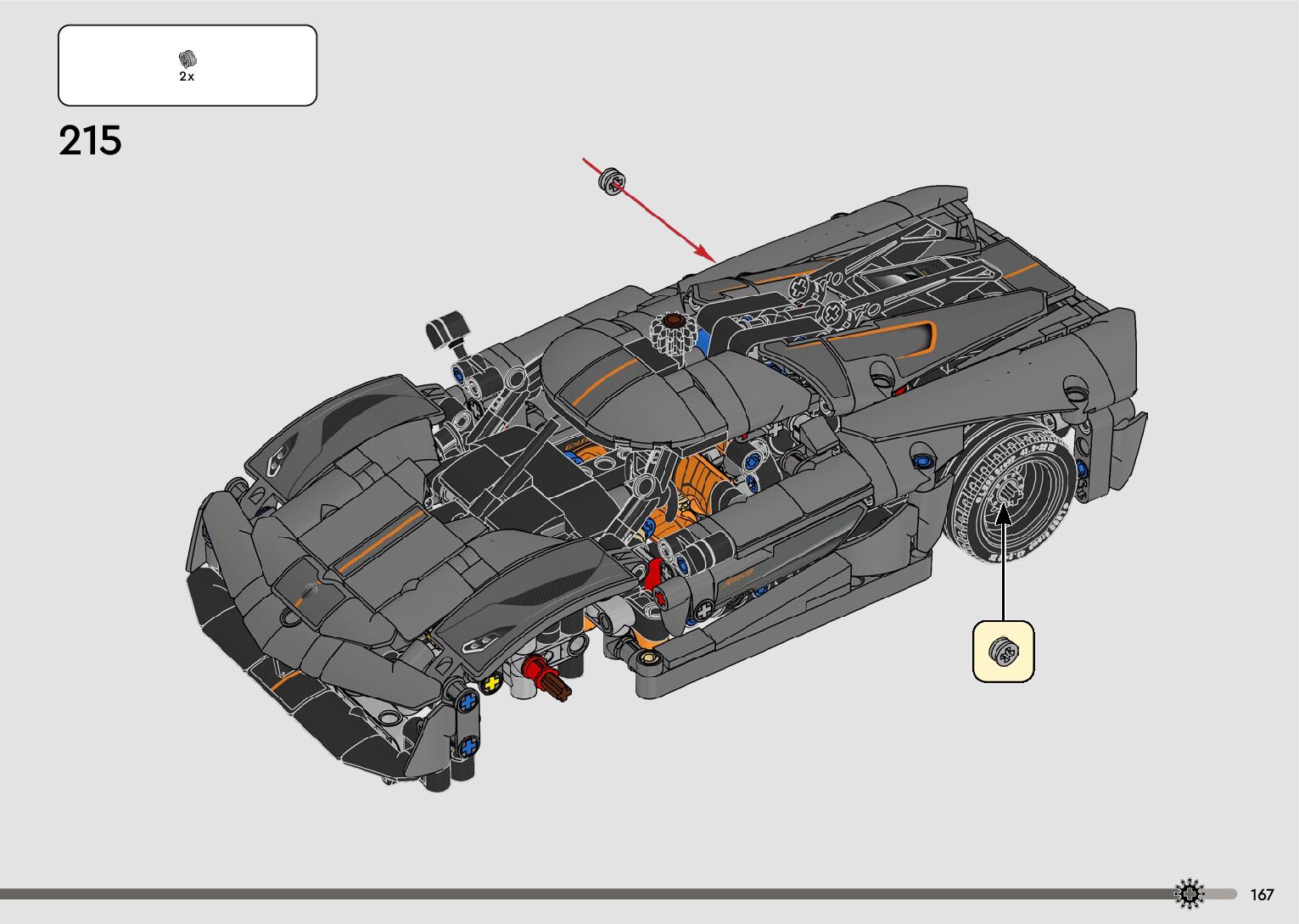The width and height of the screenshot is (1299, 924).
Task: Click the yellow cross axle pin at front
Action: point(490,684)
